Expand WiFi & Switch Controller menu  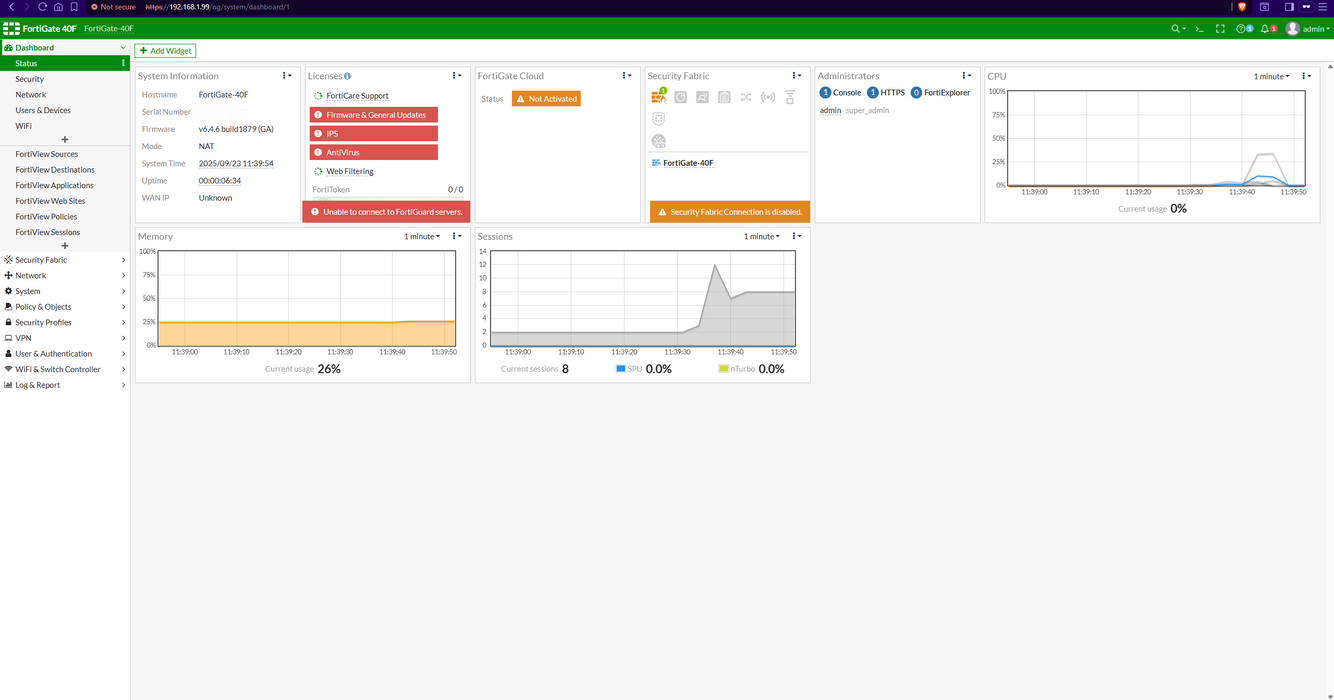(65, 369)
